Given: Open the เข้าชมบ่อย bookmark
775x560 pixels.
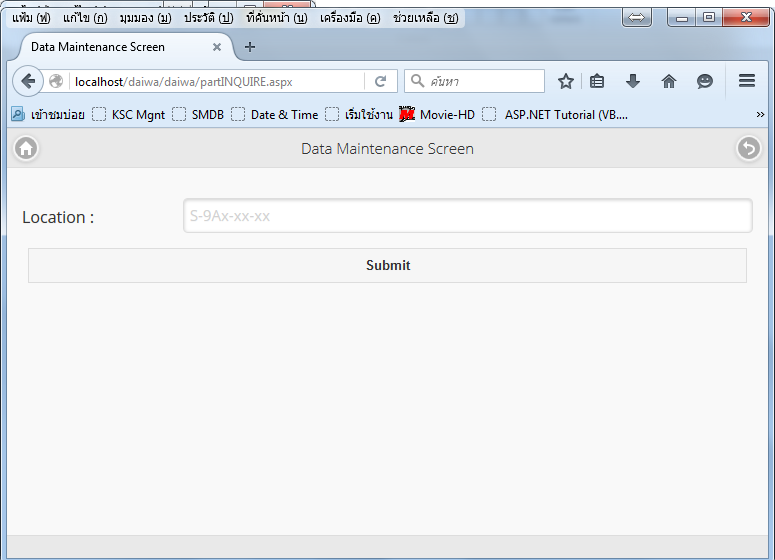Looking at the screenshot, I should (x=48, y=115).
